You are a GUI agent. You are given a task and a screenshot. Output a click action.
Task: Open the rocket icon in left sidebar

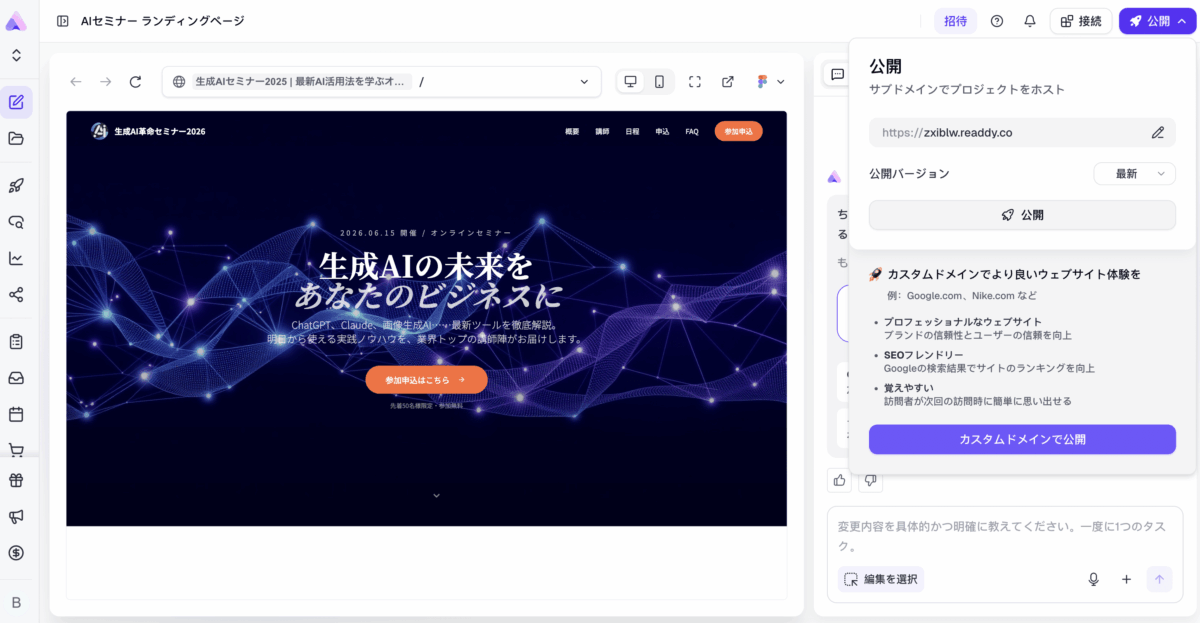pyautogui.click(x=16, y=185)
